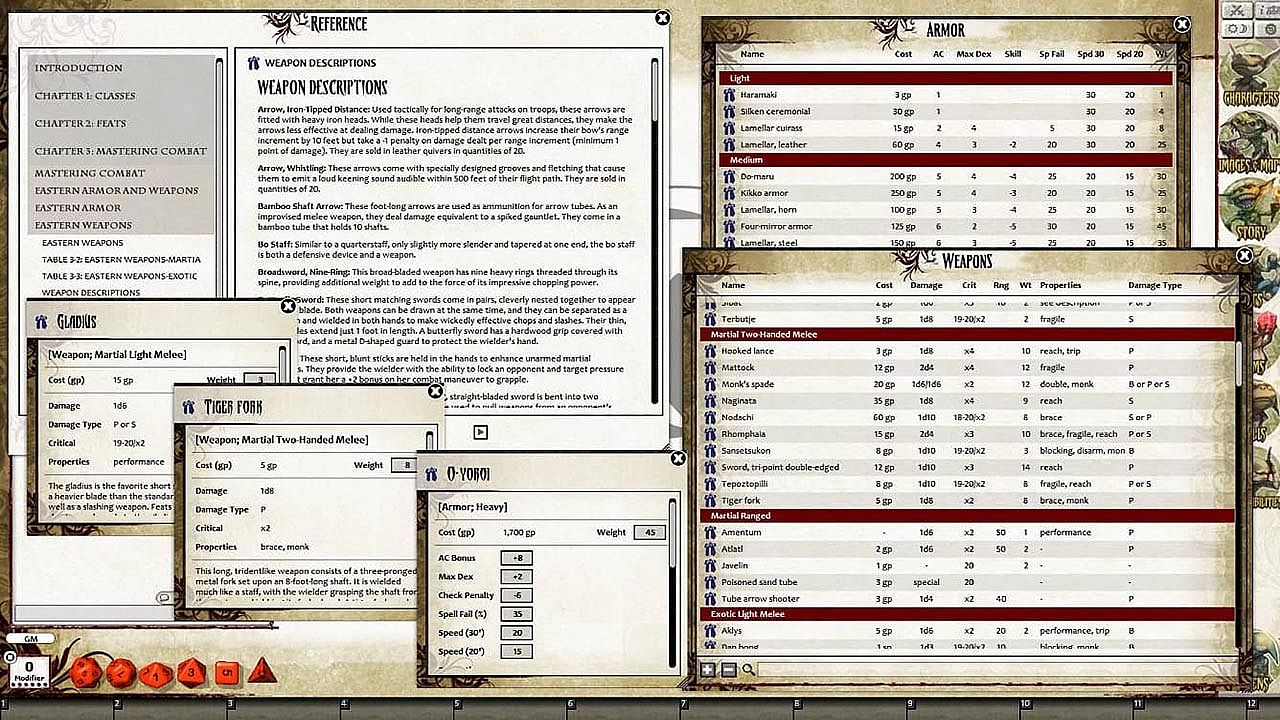Screen dimensions: 1280x720
Task: Click the Sansetsukon row name in Weapons
Action: [747, 451]
